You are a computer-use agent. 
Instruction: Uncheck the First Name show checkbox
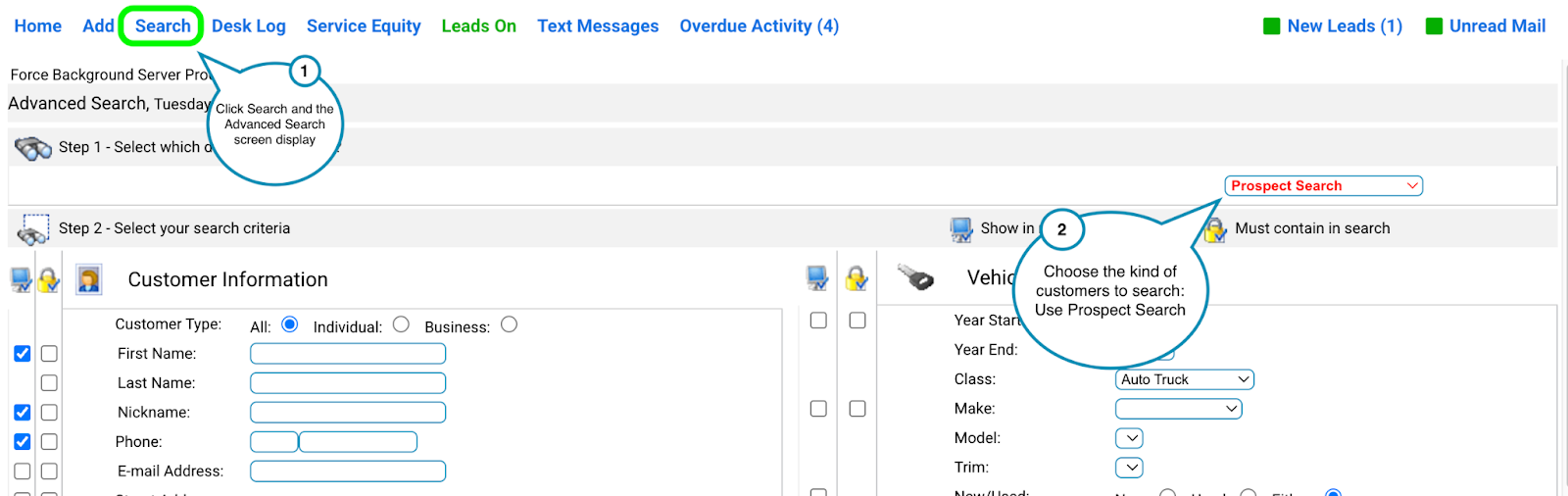(x=23, y=354)
